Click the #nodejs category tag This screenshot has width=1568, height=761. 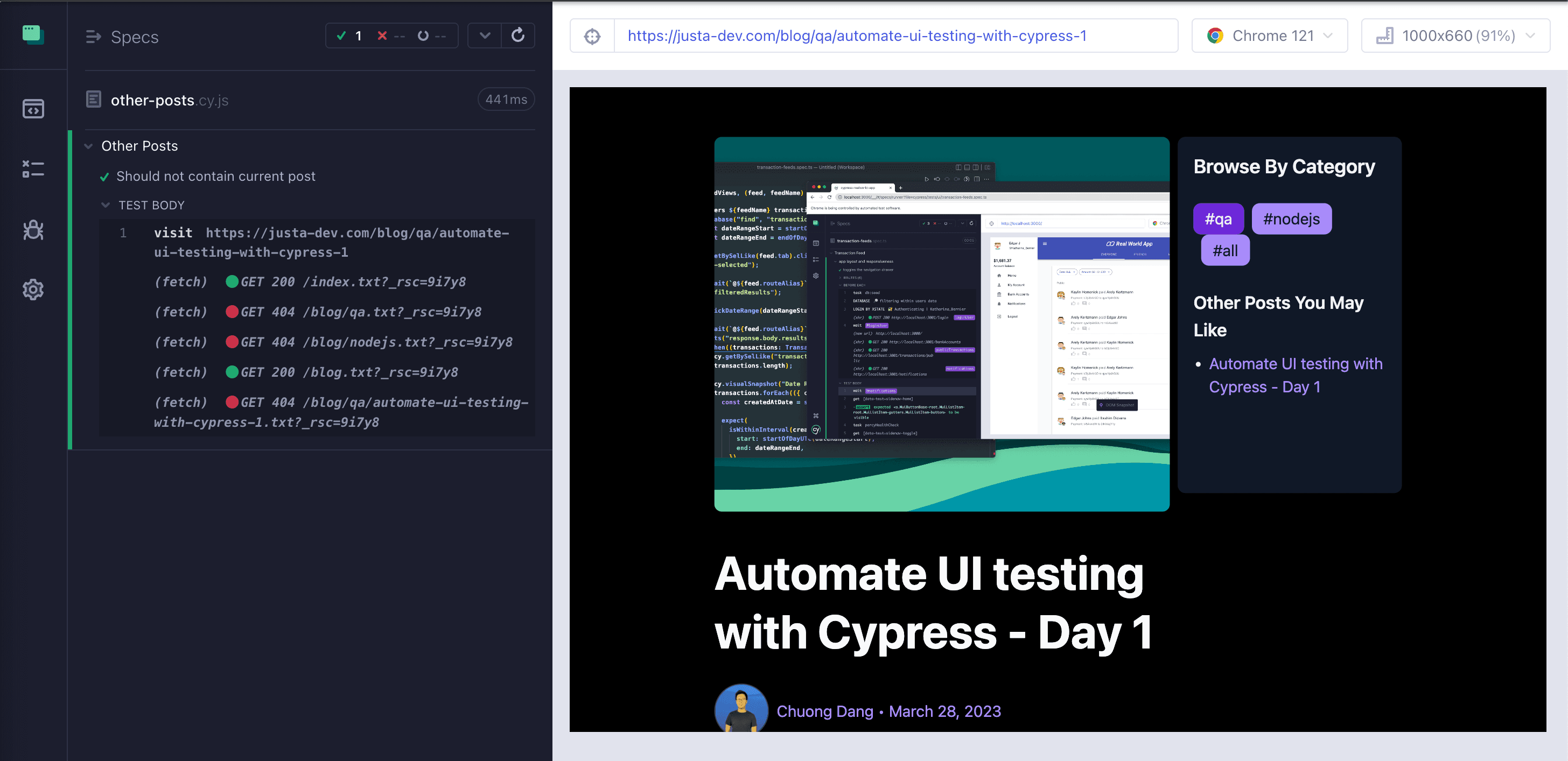[1291, 219]
